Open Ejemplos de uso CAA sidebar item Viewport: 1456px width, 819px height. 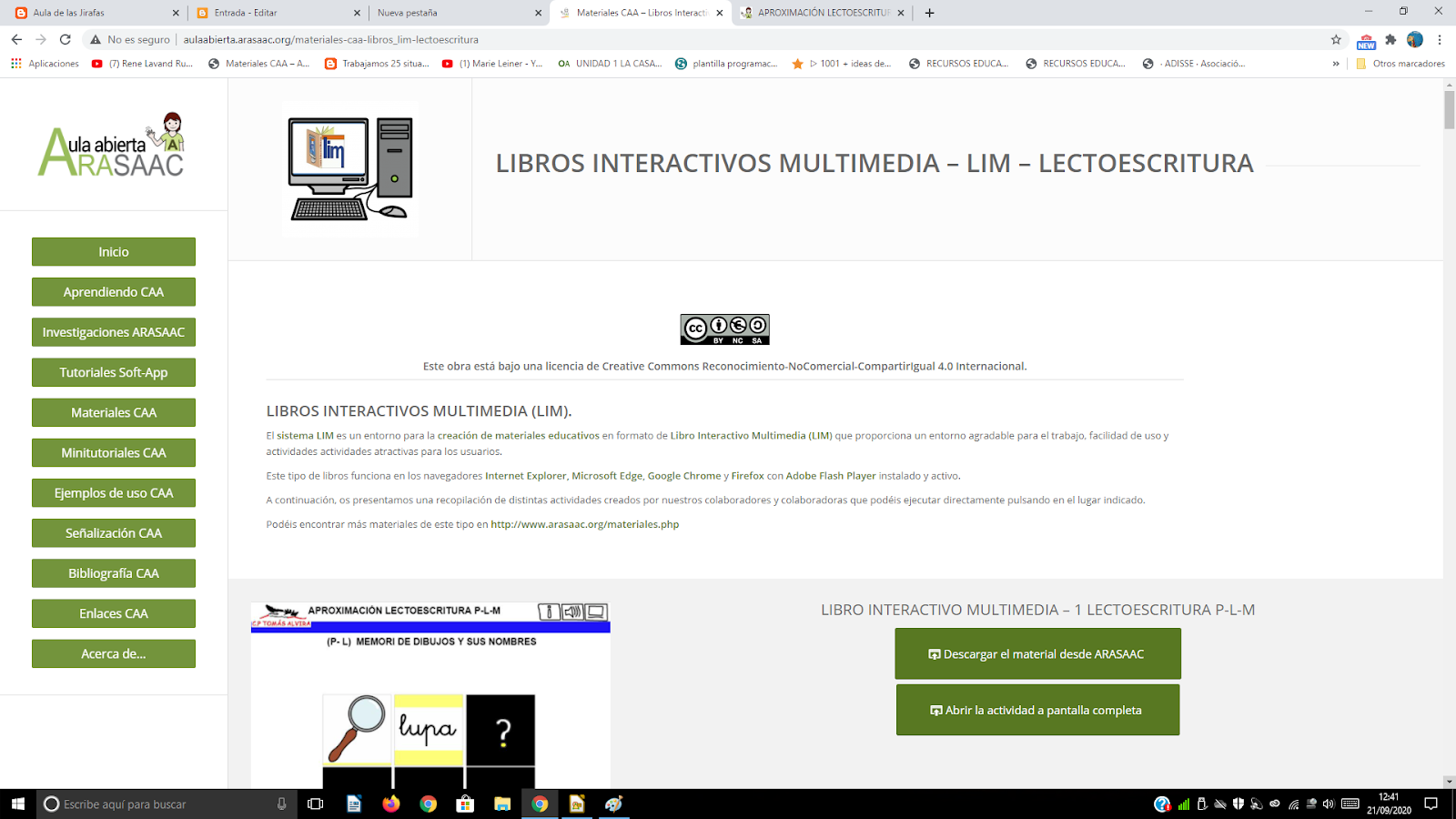[x=114, y=493]
